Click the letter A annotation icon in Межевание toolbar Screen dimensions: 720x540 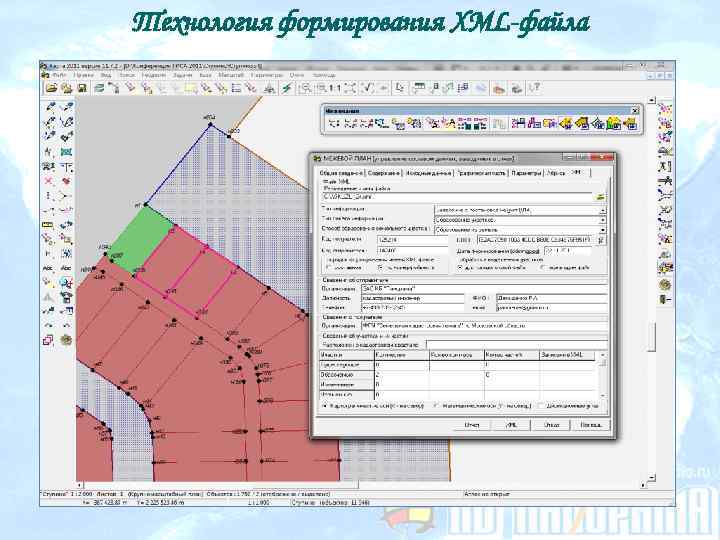coord(450,123)
